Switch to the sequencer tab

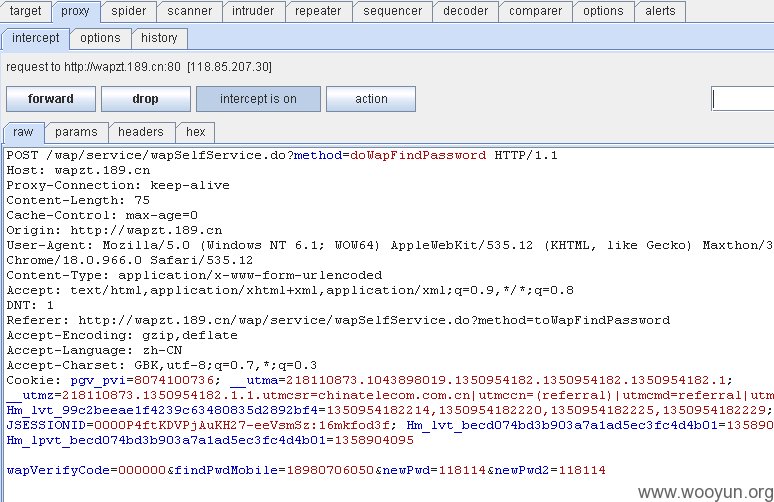point(392,11)
